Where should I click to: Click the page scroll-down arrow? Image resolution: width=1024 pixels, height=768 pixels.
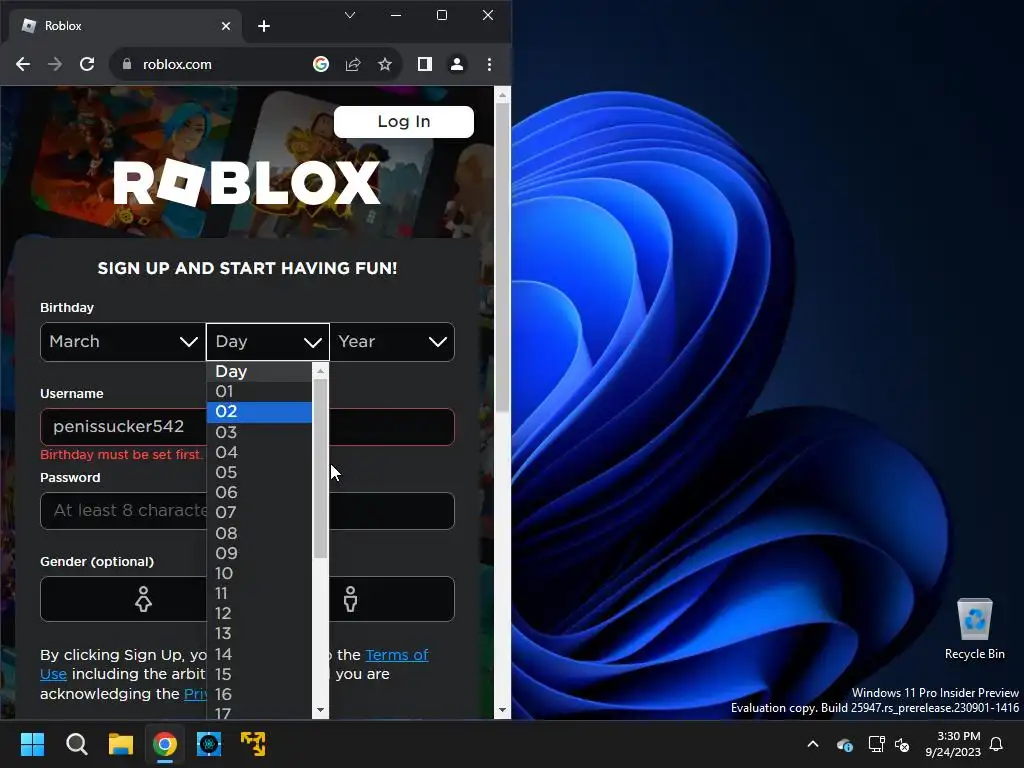point(502,710)
